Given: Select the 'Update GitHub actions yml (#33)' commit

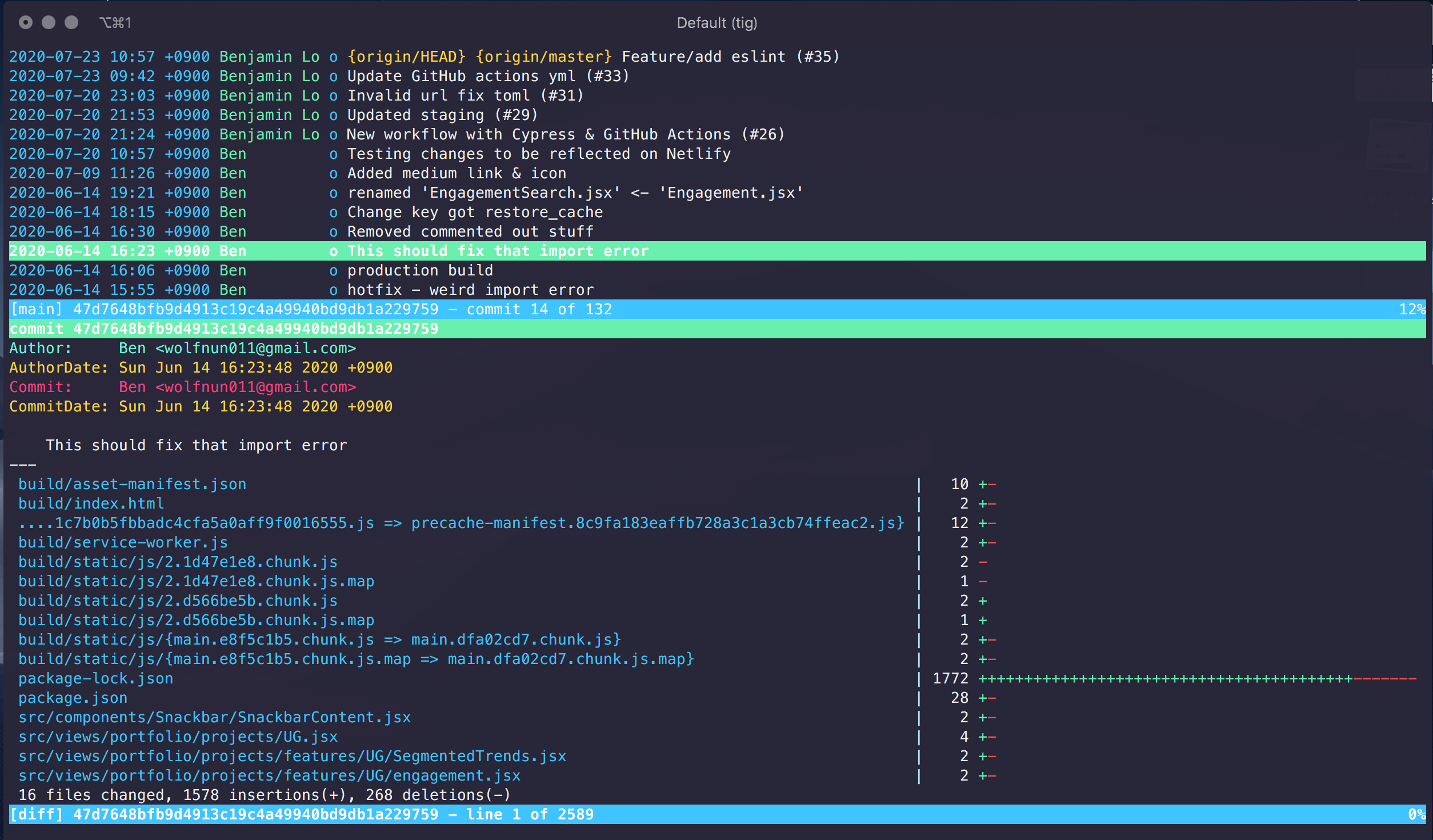Looking at the screenshot, I should pos(488,76).
